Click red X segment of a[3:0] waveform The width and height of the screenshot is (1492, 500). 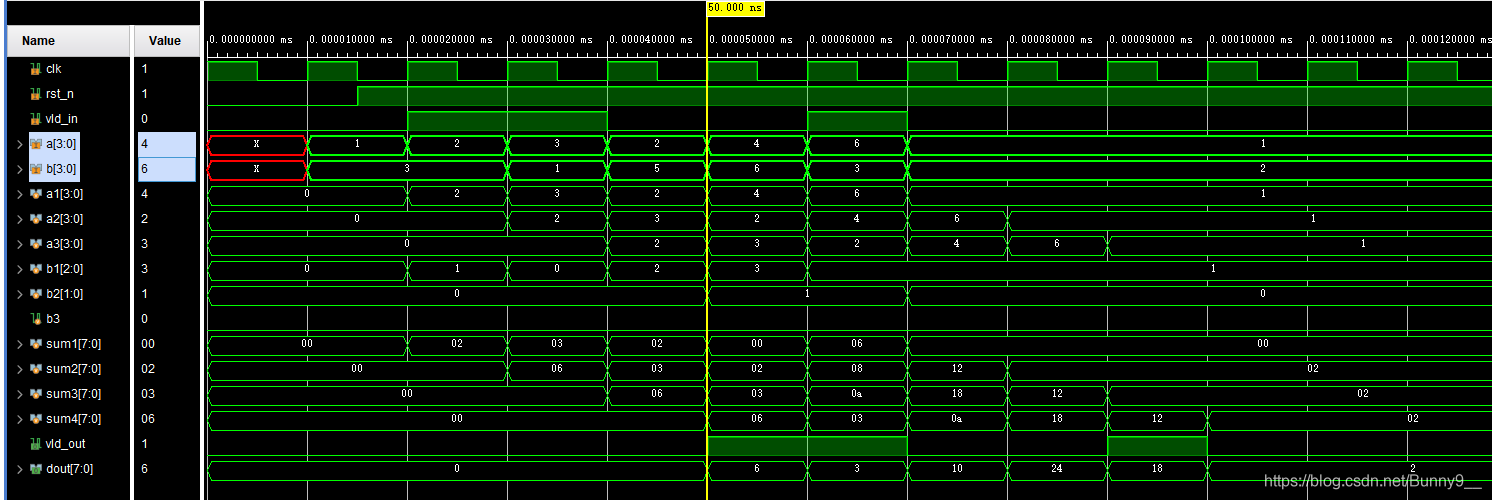257,144
